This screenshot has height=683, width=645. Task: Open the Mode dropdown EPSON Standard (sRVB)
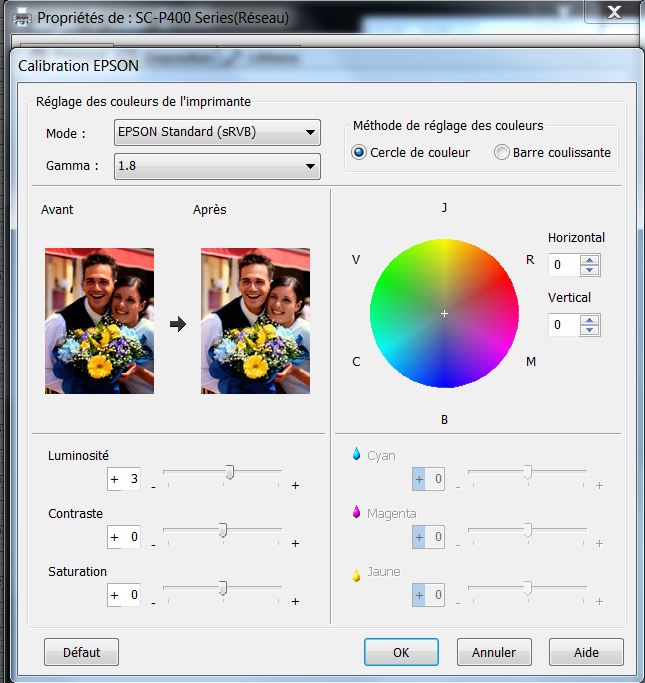point(217,132)
